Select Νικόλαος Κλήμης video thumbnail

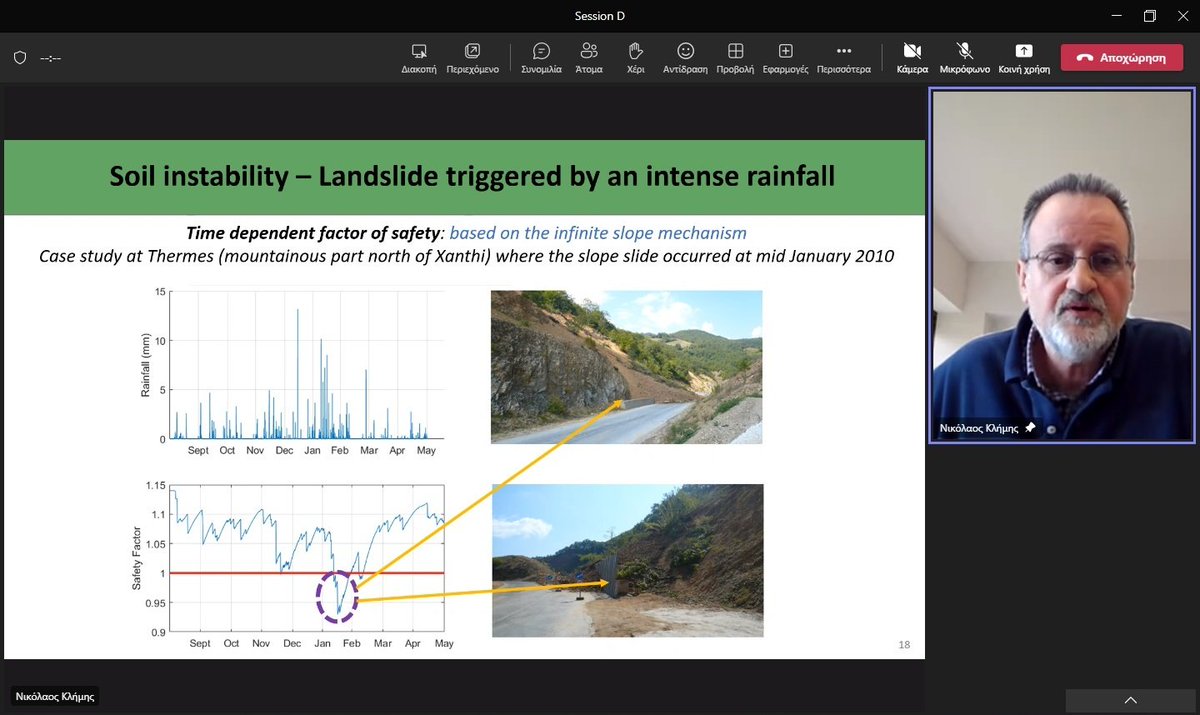[x=1062, y=265]
